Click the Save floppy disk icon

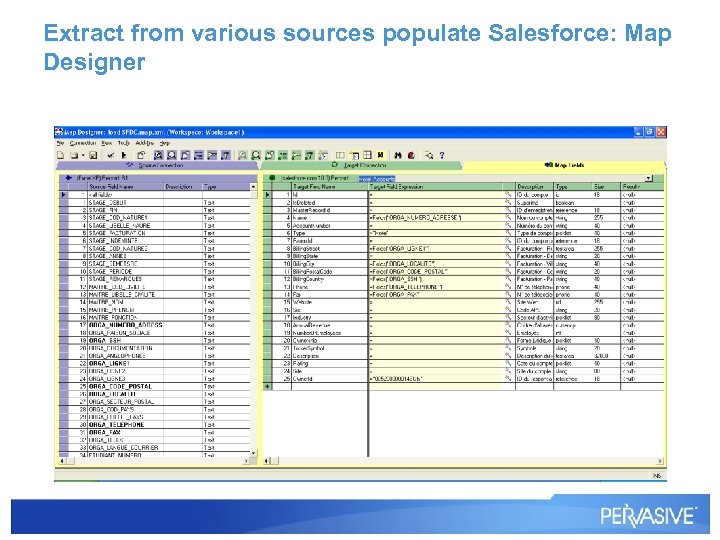coord(93,155)
